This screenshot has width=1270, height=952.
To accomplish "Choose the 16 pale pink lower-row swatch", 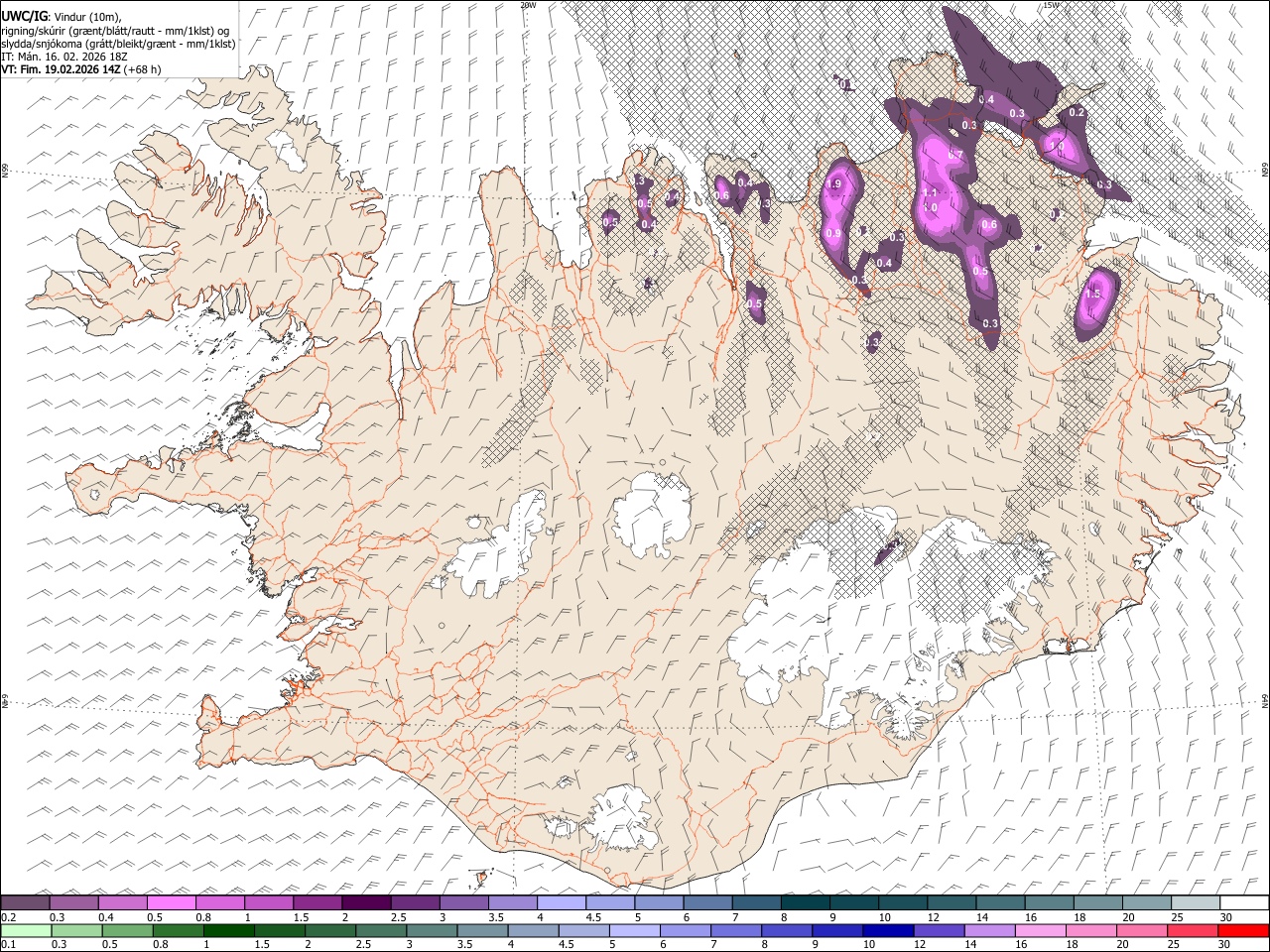I will click(1042, 930).
